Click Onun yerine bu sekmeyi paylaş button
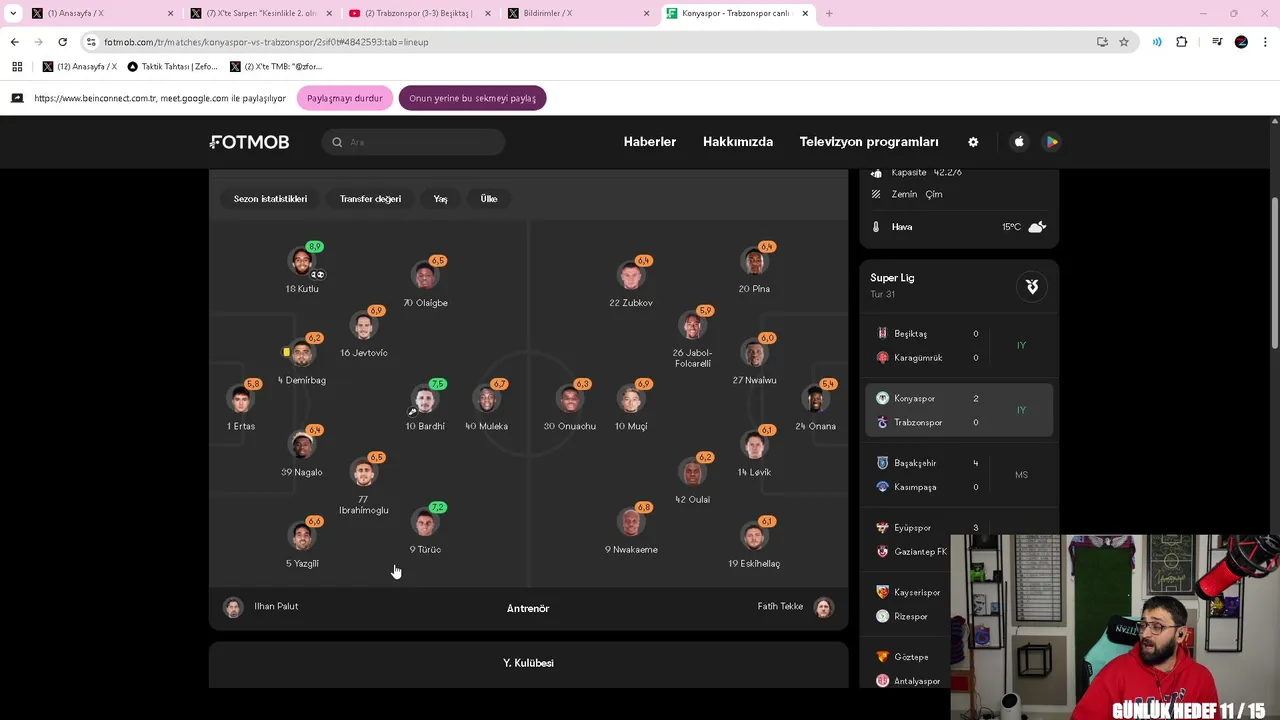 click(x=472, y=98)
